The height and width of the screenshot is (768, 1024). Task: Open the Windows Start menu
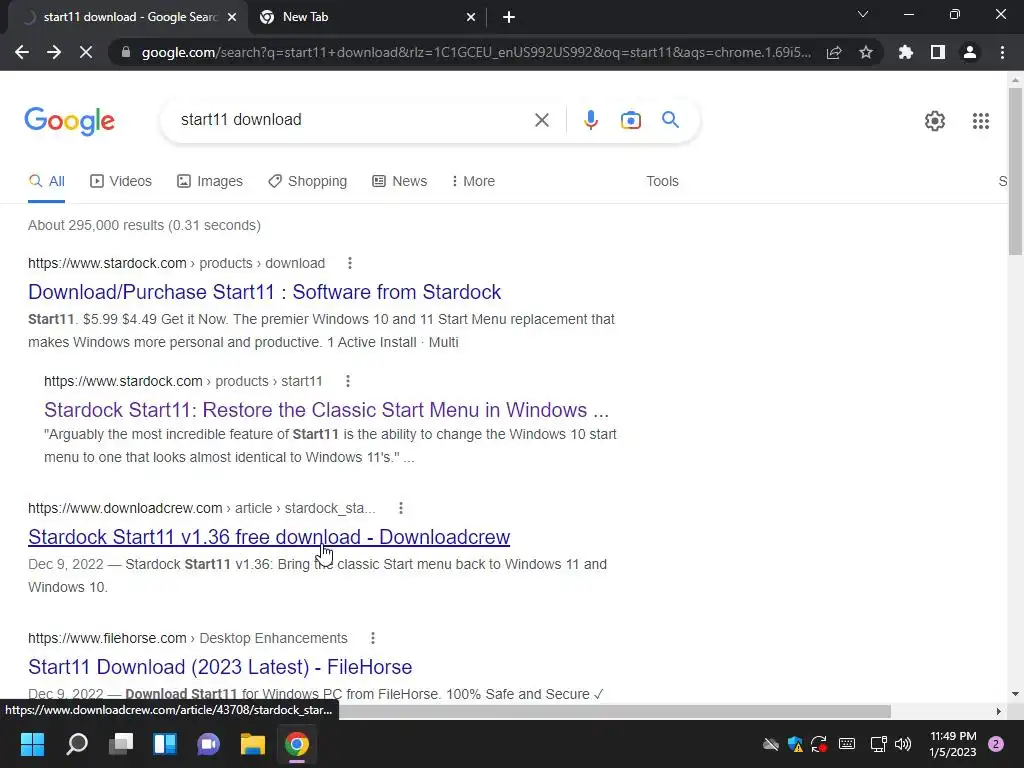point(32,744)
